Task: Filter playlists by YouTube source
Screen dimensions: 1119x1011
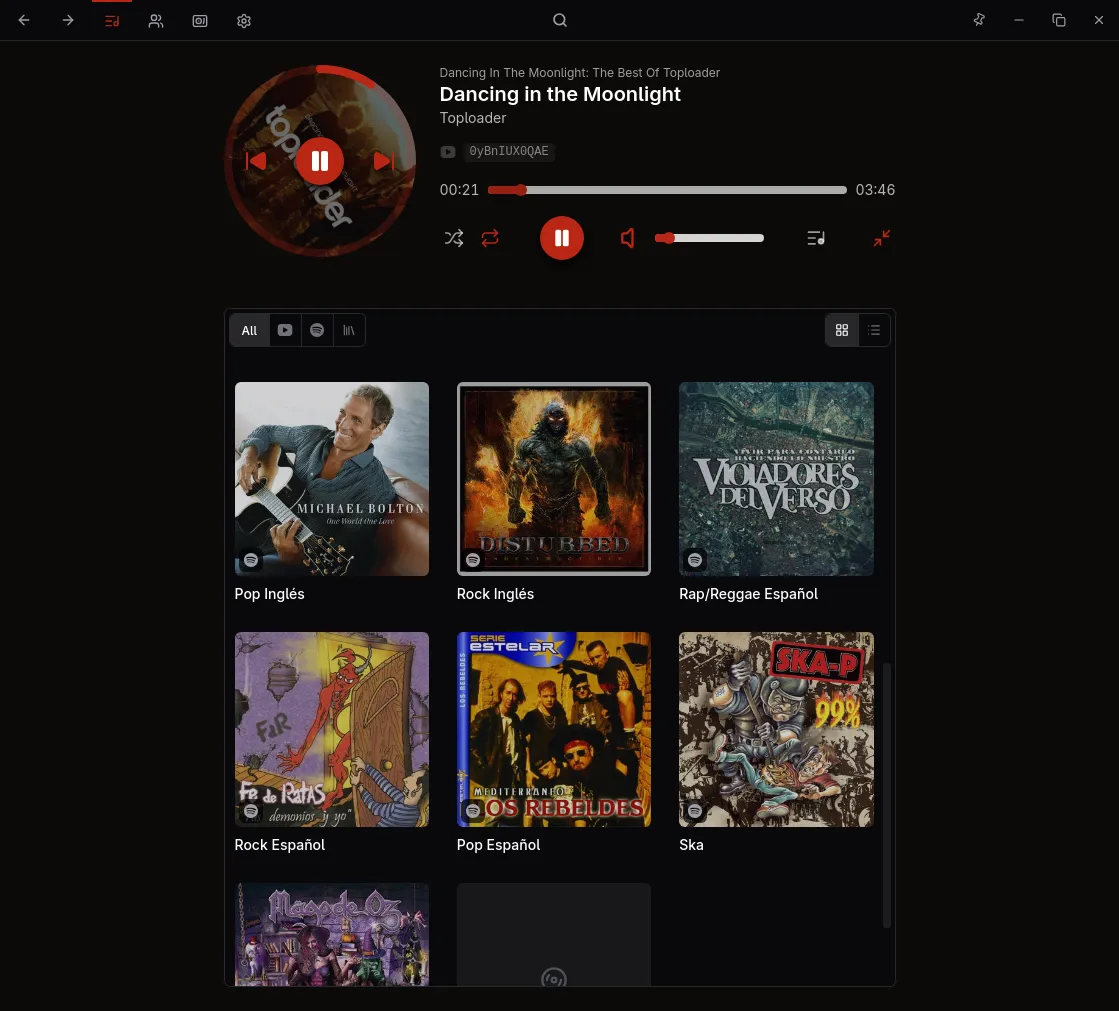Action: point(285,330)
